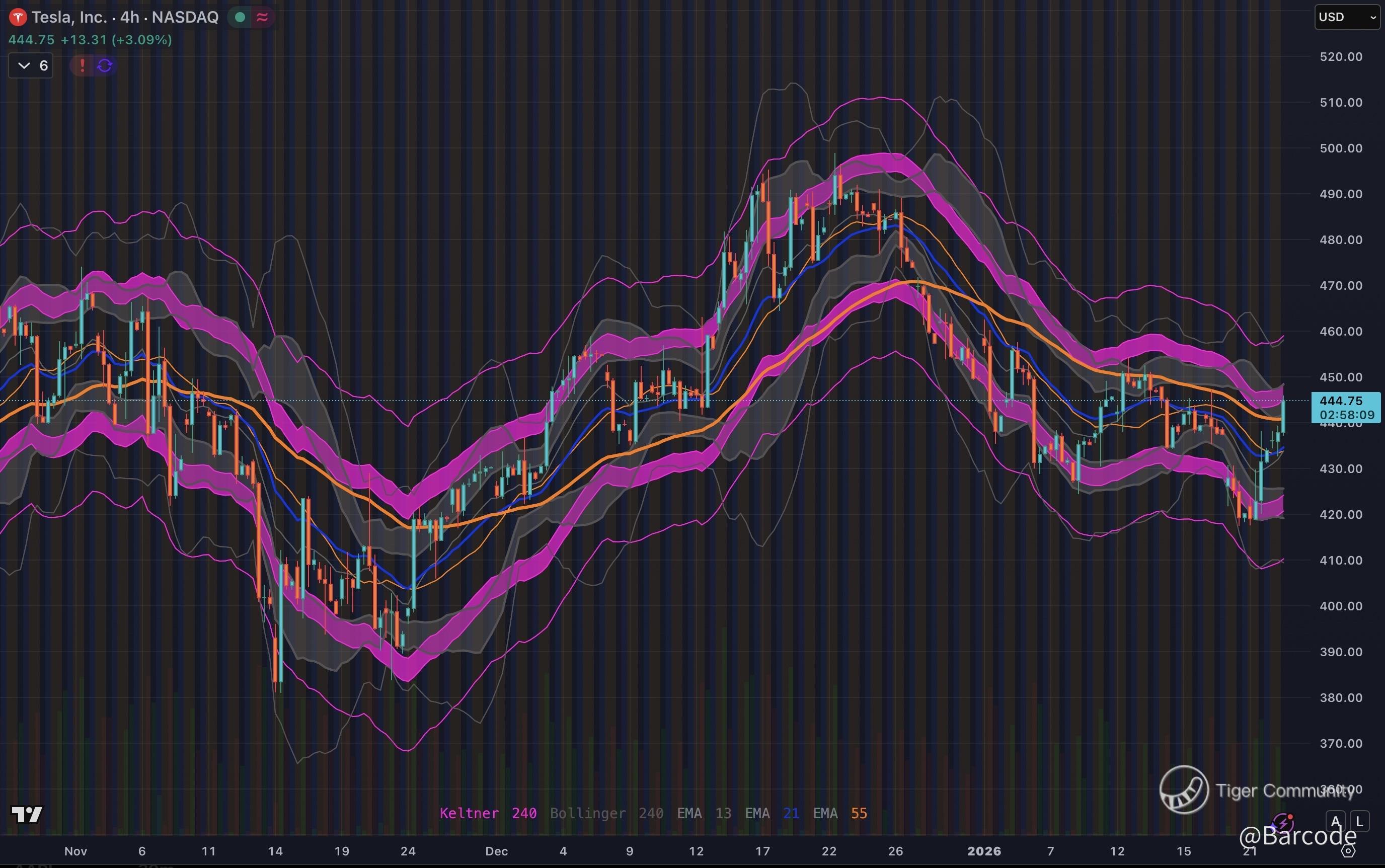Click the pink data-feed approximation icon
Screen dimensions: 1385x868
pyautogui.click(x=262, y=17)
